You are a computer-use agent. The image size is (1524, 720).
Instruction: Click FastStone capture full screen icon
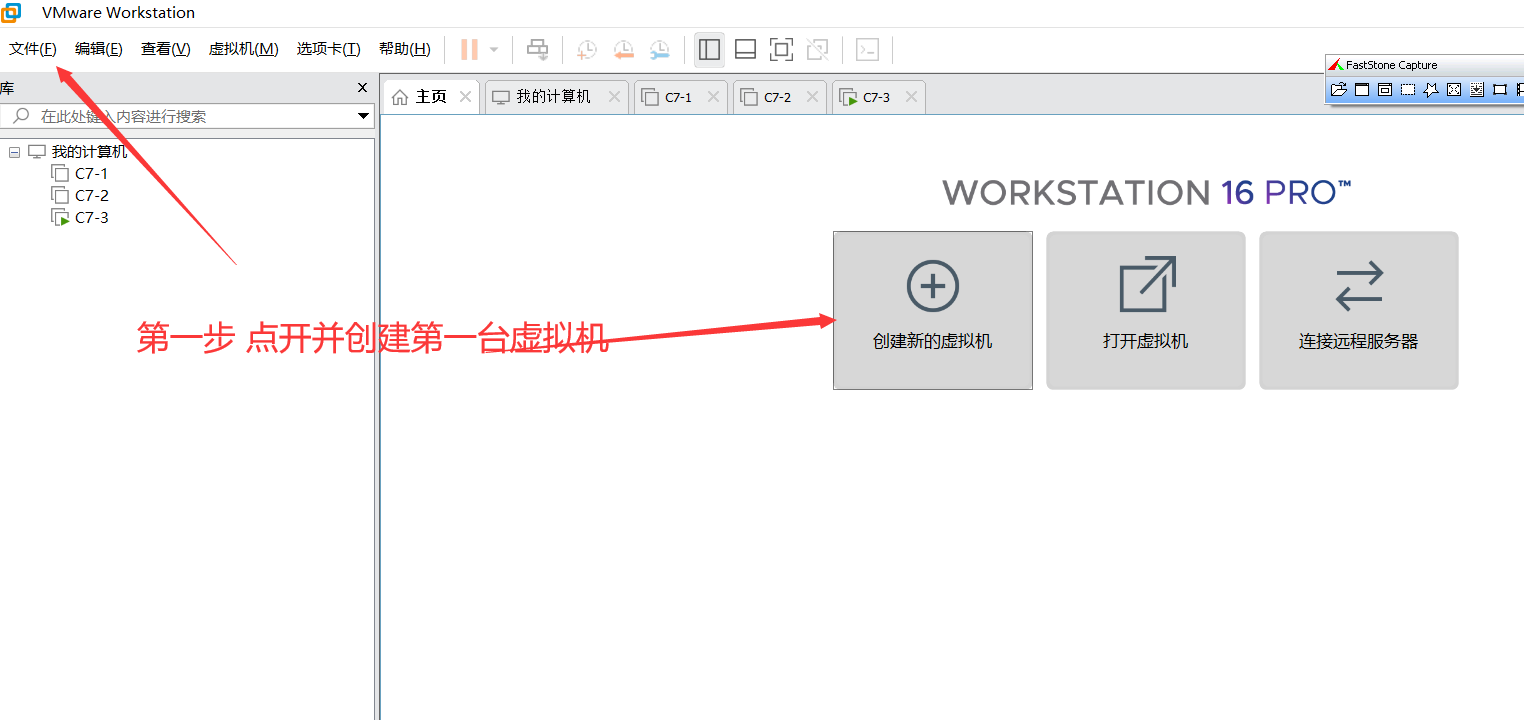1454,90
